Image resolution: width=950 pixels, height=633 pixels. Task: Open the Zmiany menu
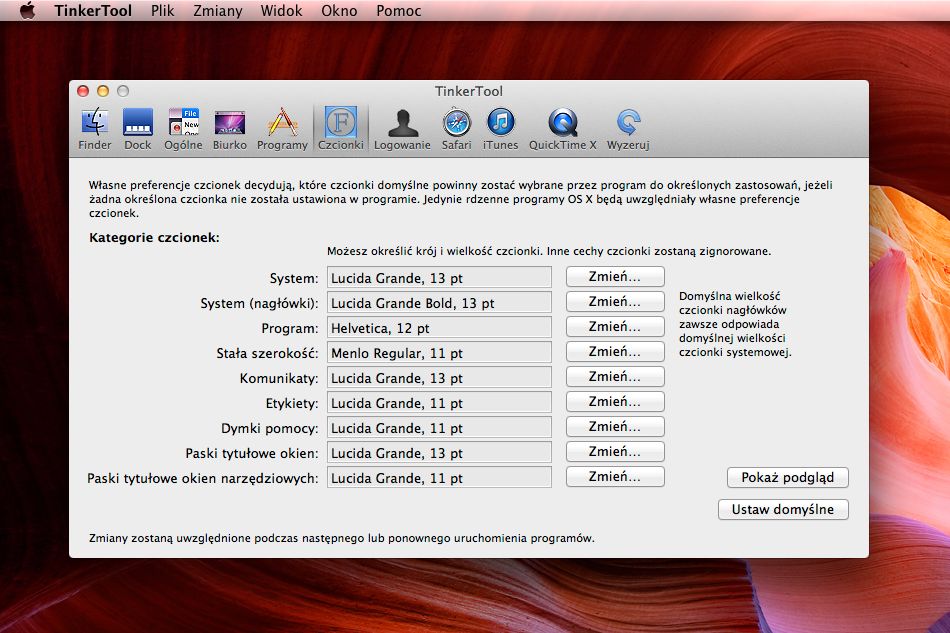coord(218,10)
